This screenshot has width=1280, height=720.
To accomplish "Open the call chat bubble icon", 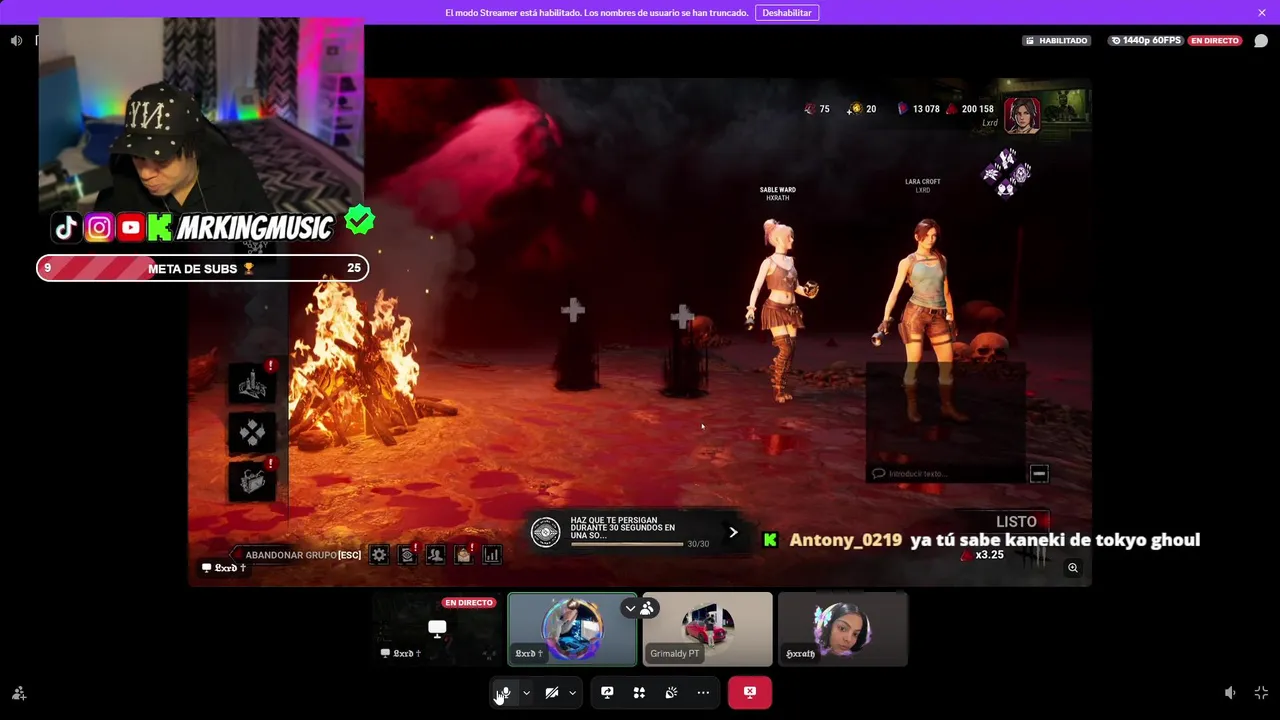I will coord(1261,41).
